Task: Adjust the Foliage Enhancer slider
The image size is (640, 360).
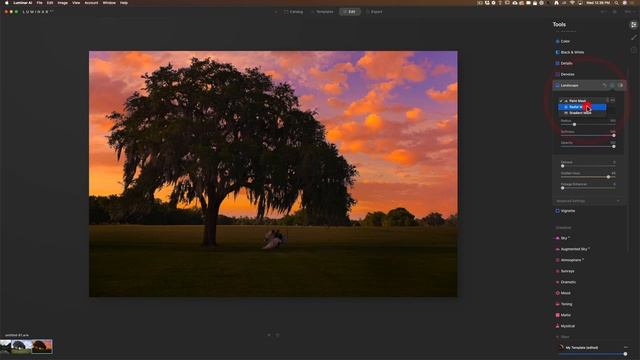Action: tap(589, 188)
